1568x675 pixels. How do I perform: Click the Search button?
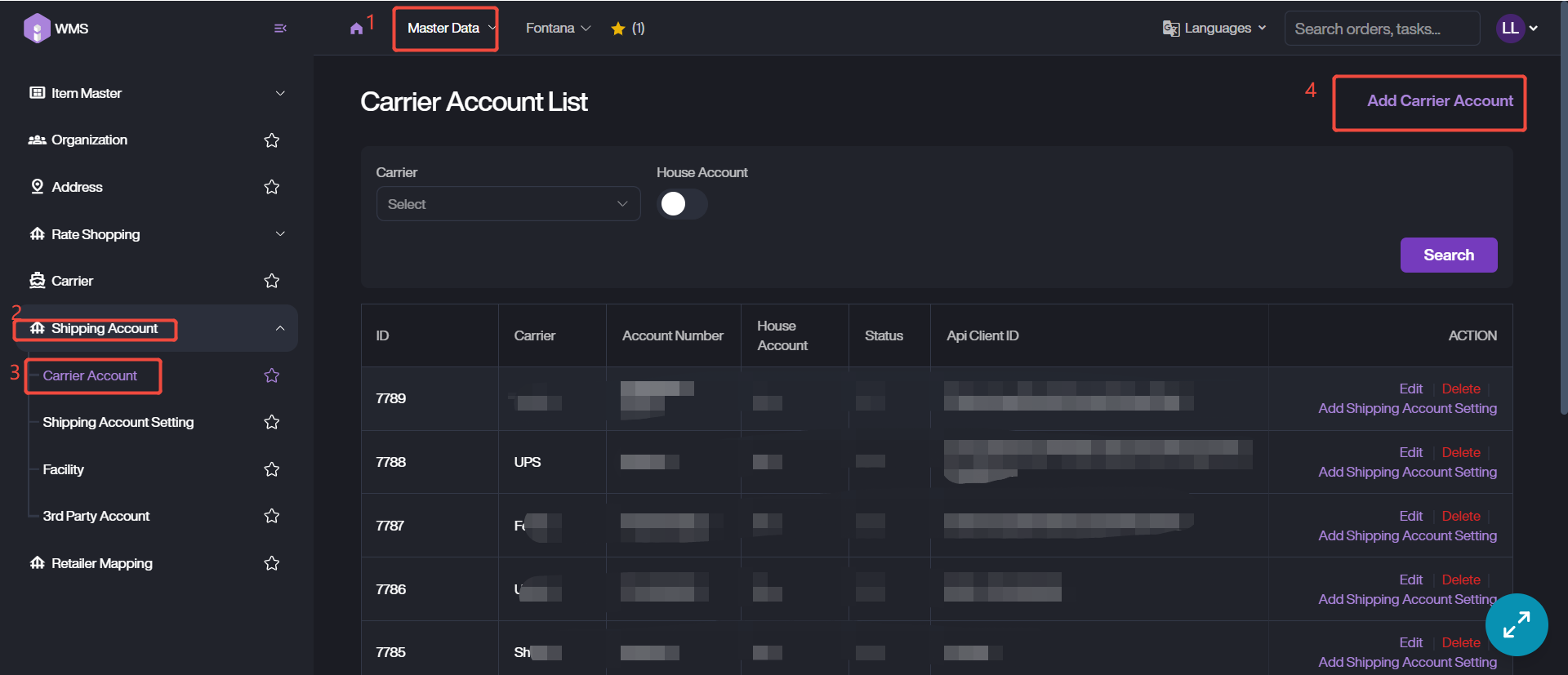coord(1448,255)
